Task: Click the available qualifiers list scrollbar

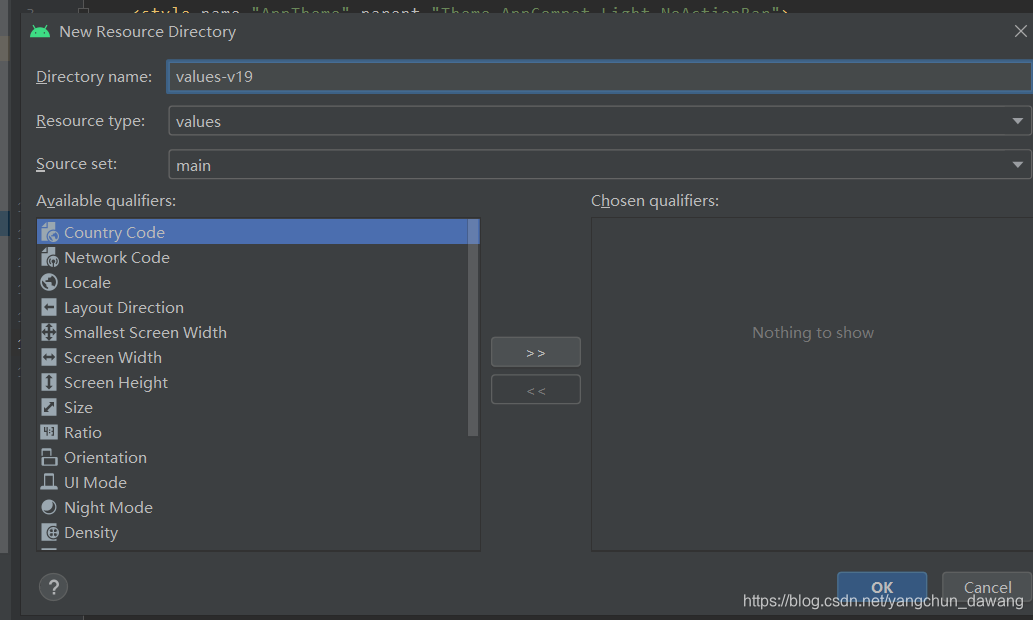Action: click(473, 327)
